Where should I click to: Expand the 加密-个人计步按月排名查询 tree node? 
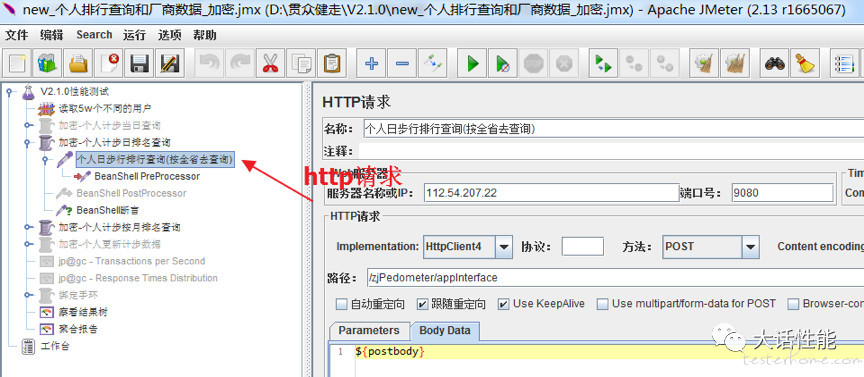pos(27,227)
